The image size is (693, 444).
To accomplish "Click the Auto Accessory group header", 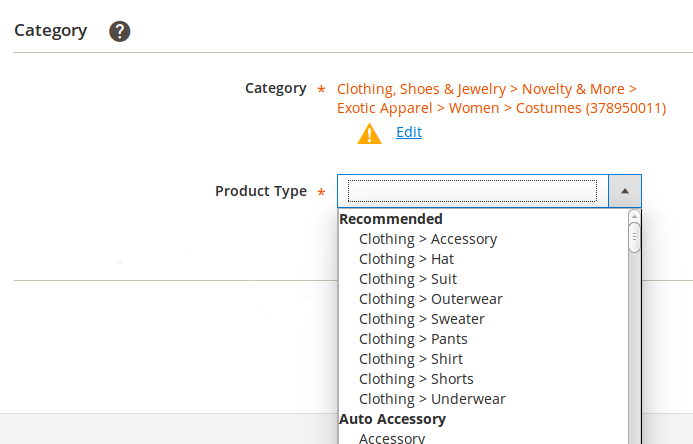I will pyautogui.click(x=393, y=419).
